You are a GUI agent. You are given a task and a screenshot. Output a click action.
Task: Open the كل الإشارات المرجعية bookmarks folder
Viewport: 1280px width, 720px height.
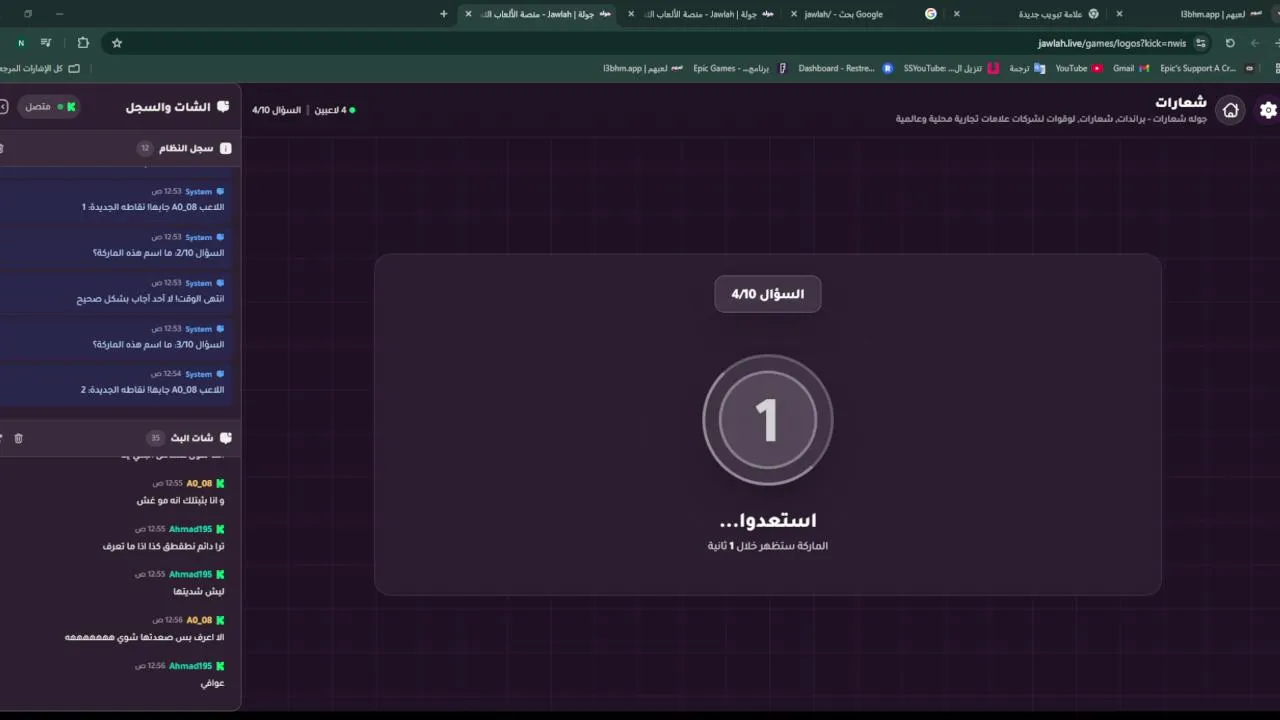(x=39, y=68)
